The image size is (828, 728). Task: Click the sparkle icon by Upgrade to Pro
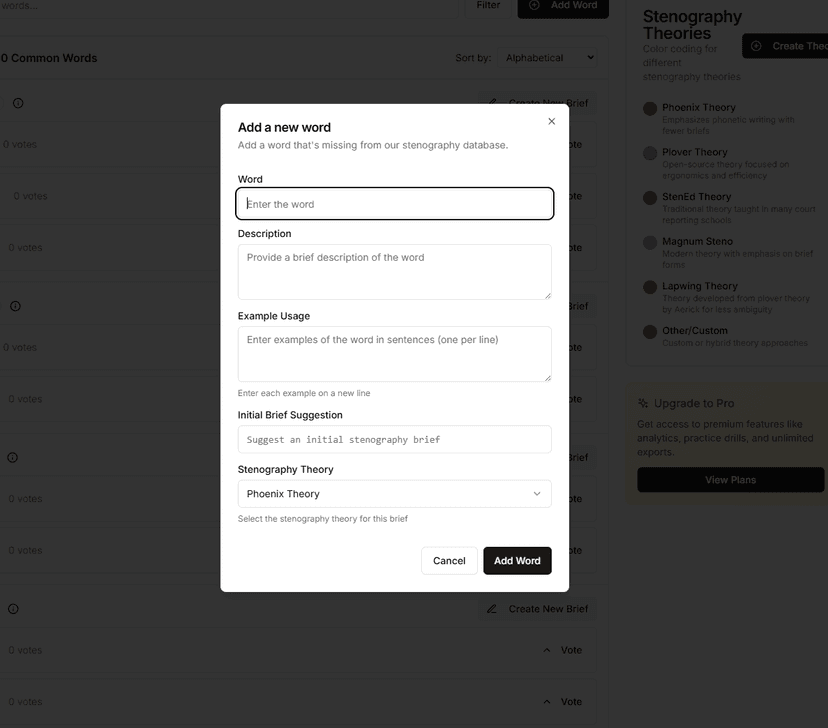tap(643, 403)
